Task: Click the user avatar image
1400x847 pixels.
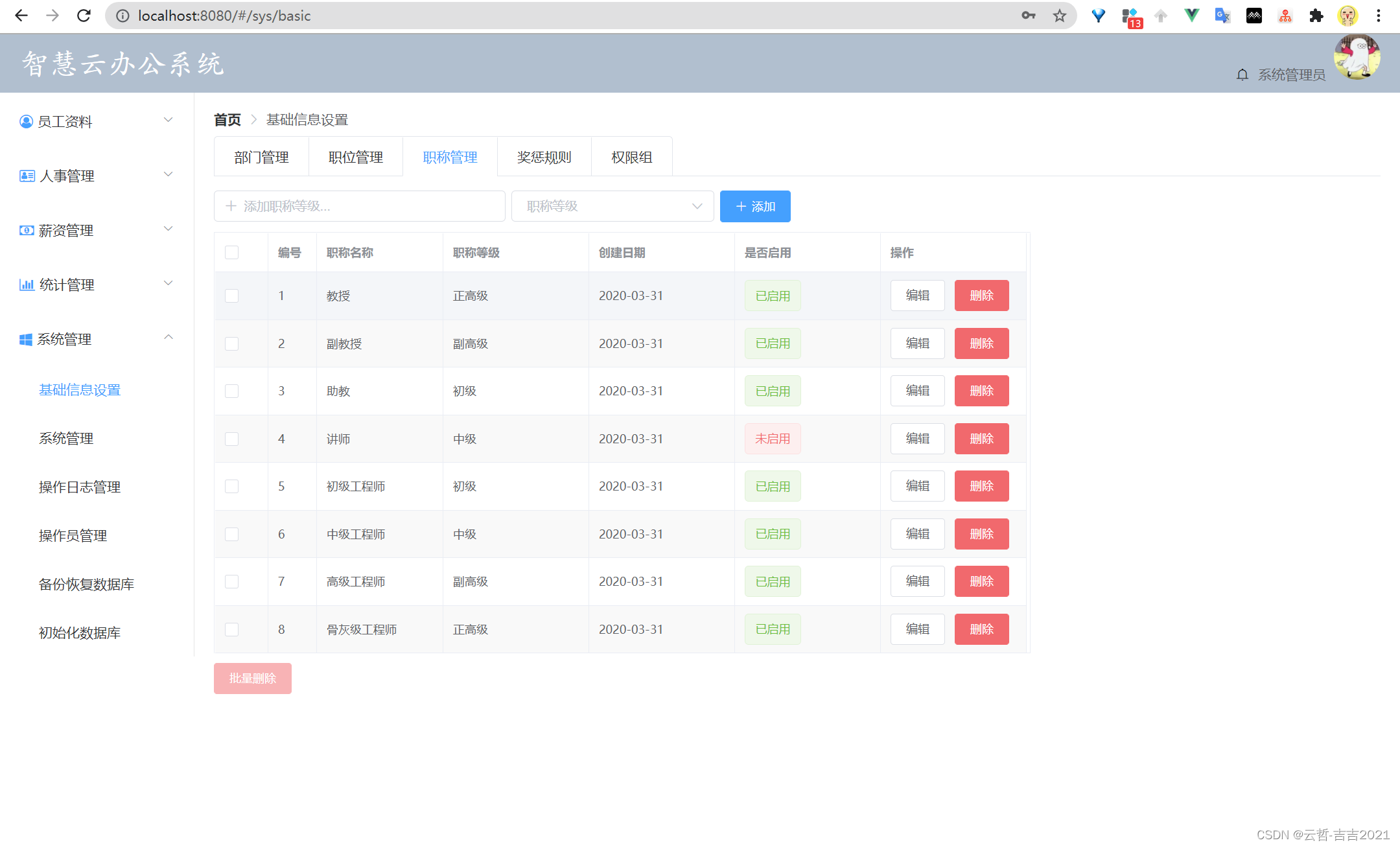Action: click(x=1357, y=58)
